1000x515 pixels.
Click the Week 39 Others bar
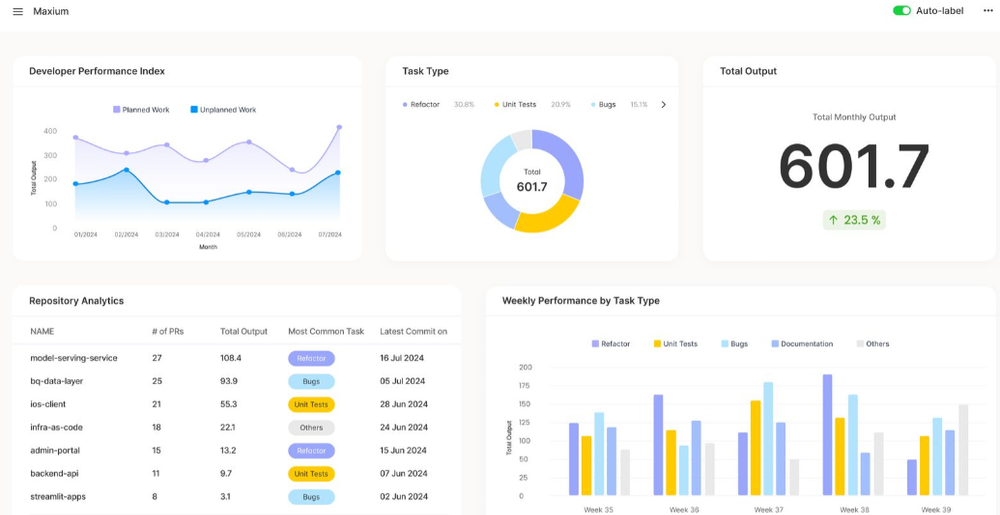click(x=963, y=450)
